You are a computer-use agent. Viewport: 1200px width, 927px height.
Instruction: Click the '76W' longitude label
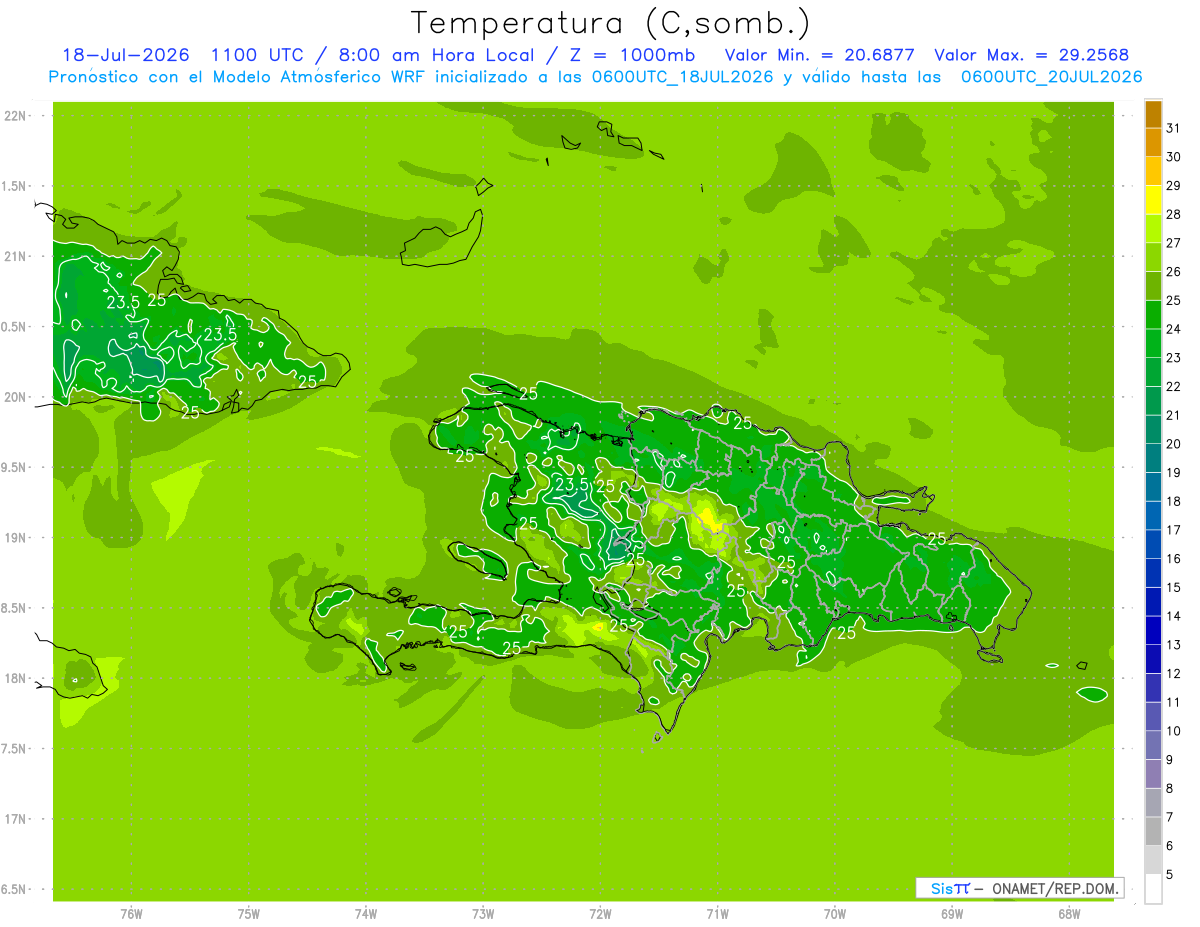(131, 913)
